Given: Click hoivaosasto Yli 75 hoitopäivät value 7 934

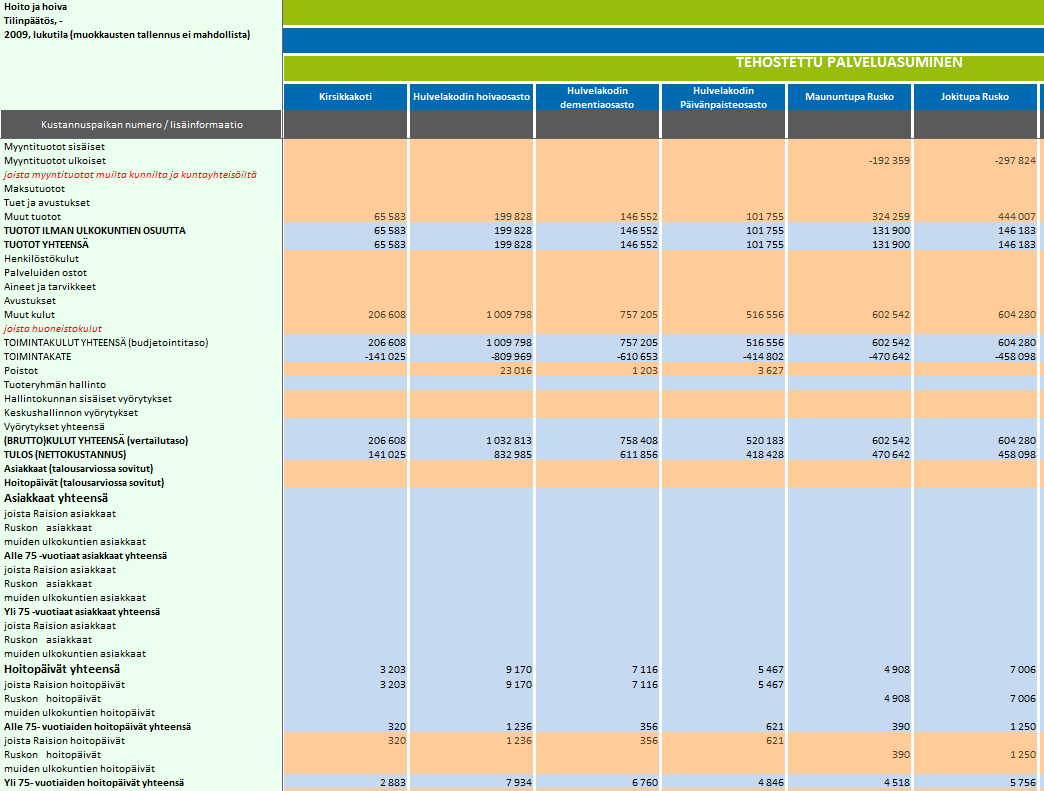Looking at the screenshot, I should (x=519, y=782).
